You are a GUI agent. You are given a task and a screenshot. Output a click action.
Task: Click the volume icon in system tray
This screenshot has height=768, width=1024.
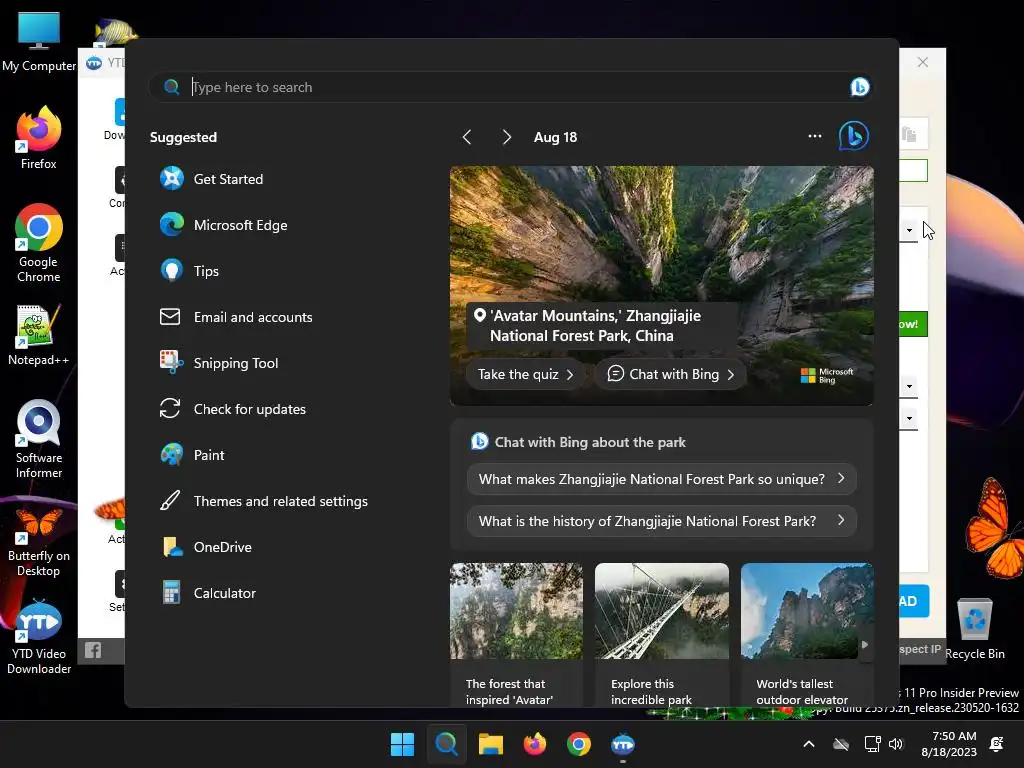point(896,744)
